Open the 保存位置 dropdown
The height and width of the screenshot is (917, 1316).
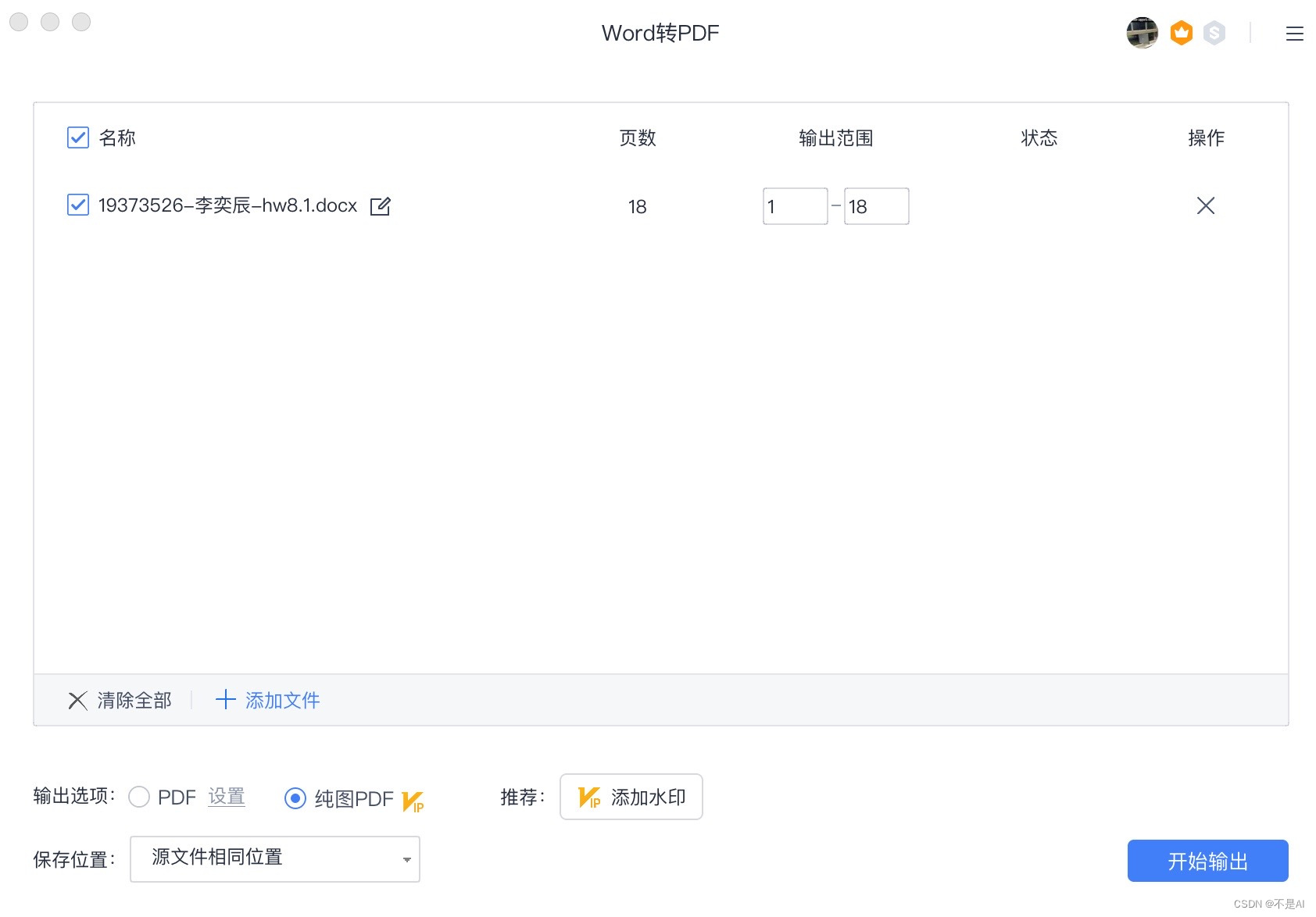[x=274, y=858]
